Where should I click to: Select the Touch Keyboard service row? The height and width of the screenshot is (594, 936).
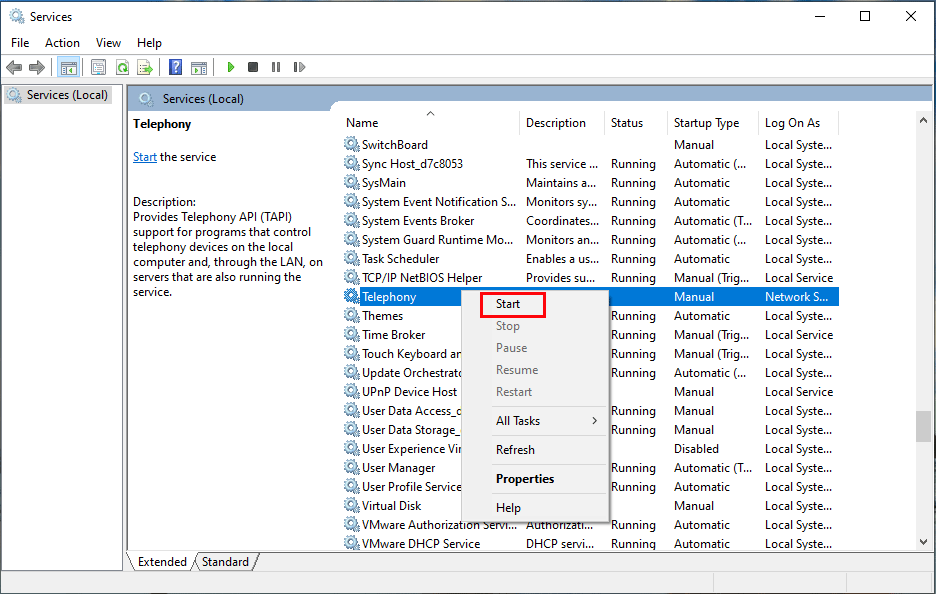coord(590,354)
